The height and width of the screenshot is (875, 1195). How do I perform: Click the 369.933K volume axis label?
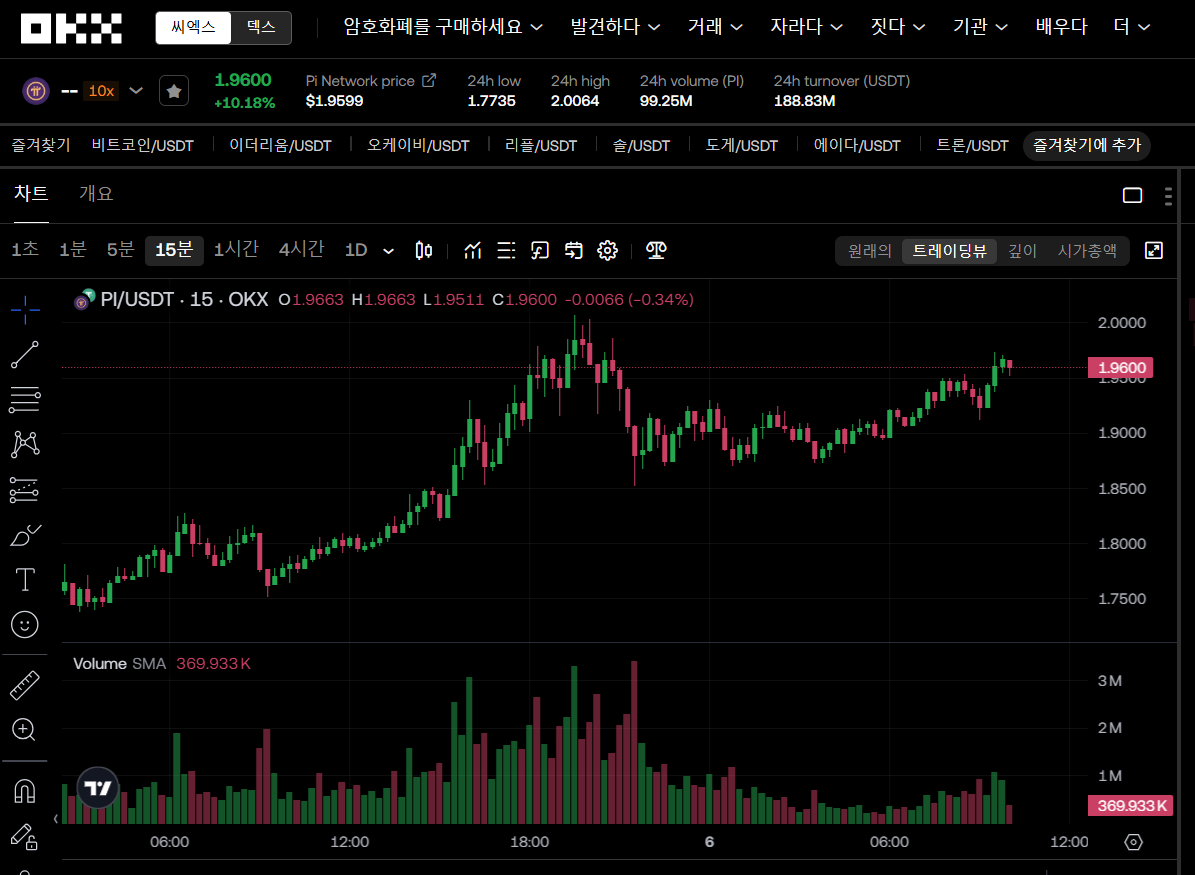click(x=1131, y=806)
